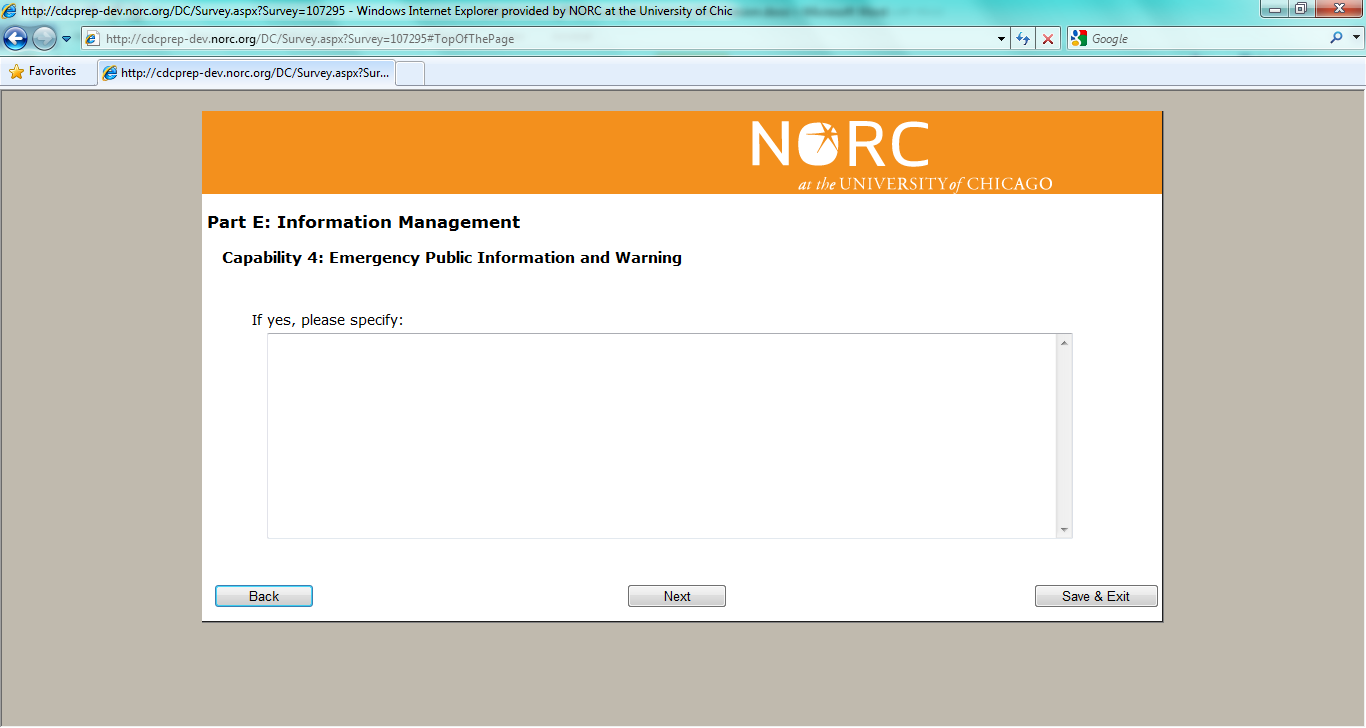1366x728 pixels.
Task: Click the search magnifier icon
Action: (1337, 39)
